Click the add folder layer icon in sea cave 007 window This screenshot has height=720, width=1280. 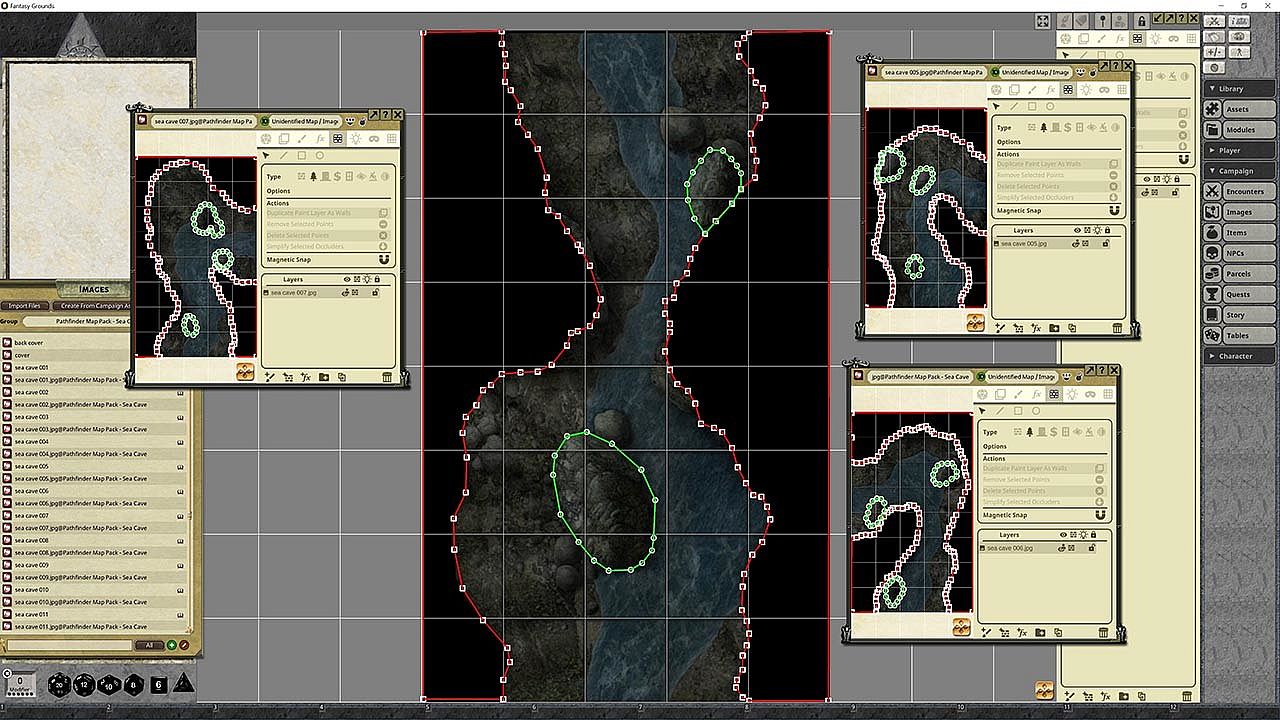point(324,377)
